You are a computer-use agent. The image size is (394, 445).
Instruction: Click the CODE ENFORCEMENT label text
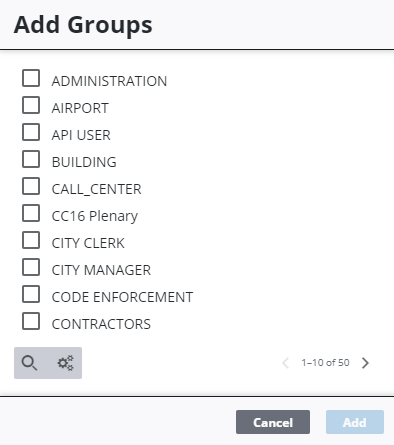(x=122, y=297)
